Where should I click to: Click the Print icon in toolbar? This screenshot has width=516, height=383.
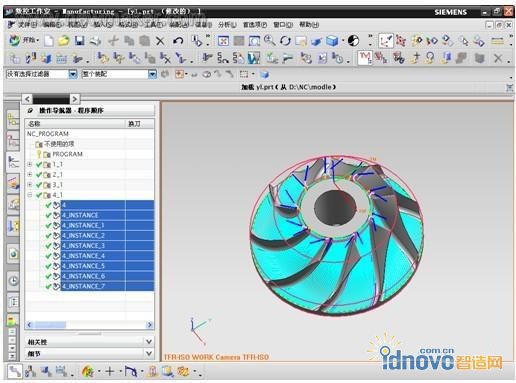click(95, 41)
